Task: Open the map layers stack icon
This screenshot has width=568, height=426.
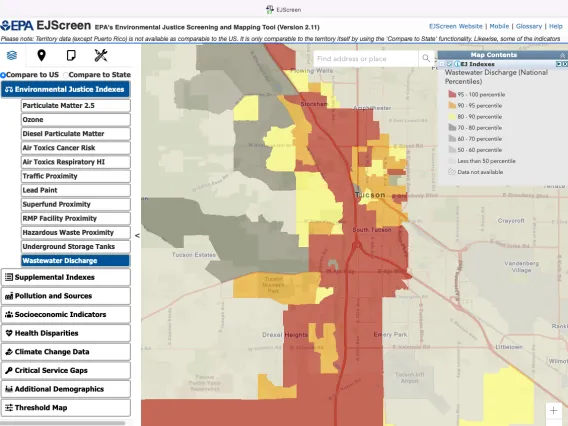Action: pos(12,55)
